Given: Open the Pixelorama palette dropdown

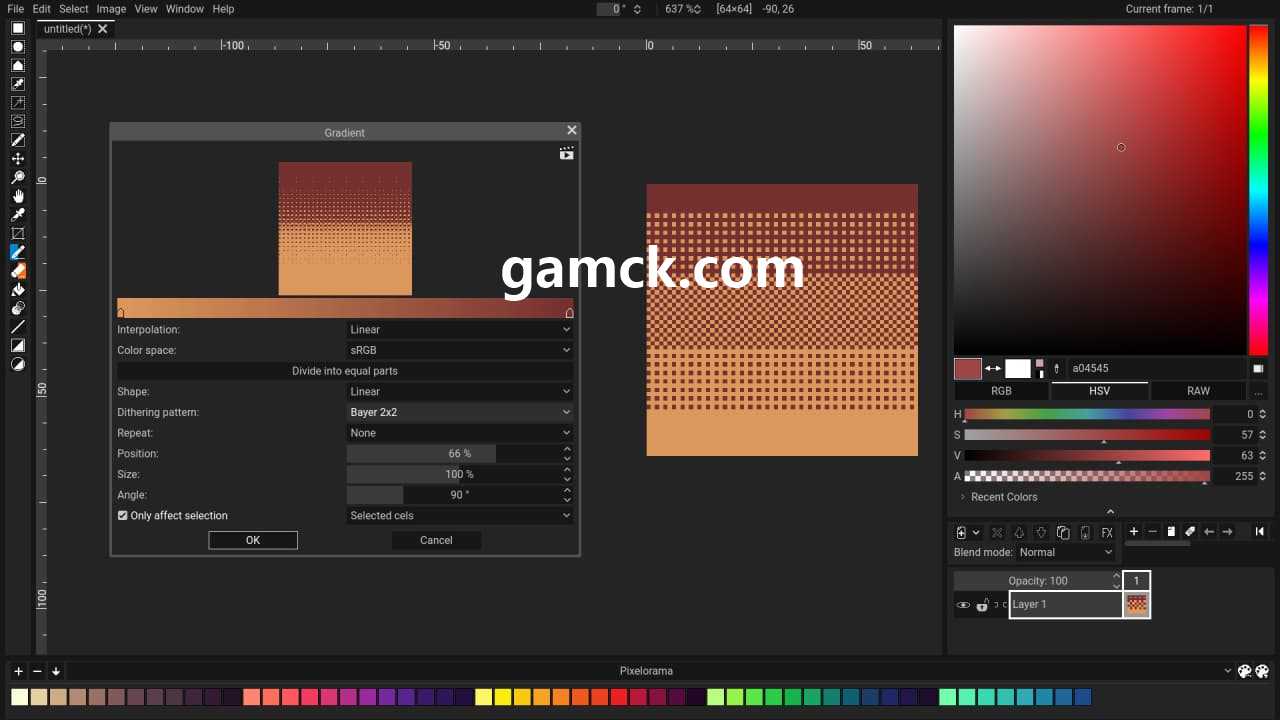Looking at the screenshot, I should 646,671.
